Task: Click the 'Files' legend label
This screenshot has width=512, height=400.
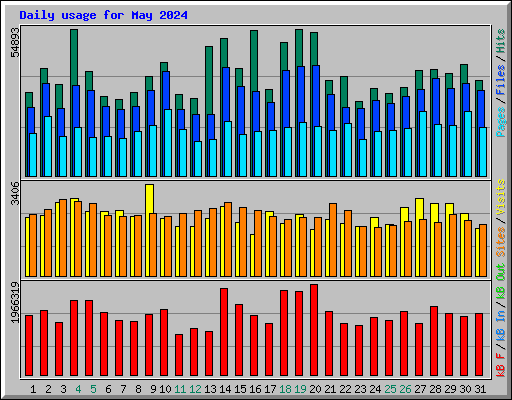Action: coord(501,80)
